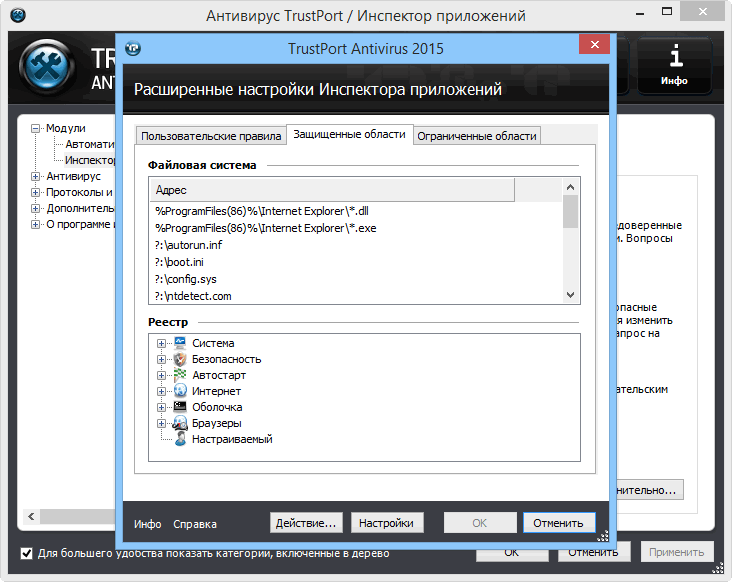Select the Инспектор item in main tree
732x582 pixels.
pos(90,160)
